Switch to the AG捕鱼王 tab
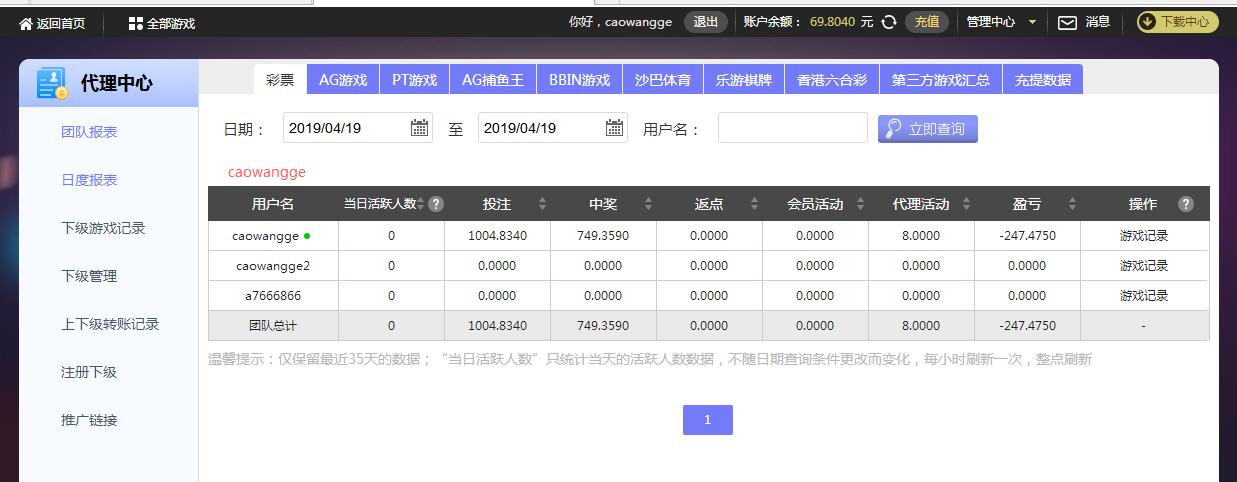This screenshot has height=482, width=1237. [493, 80]
